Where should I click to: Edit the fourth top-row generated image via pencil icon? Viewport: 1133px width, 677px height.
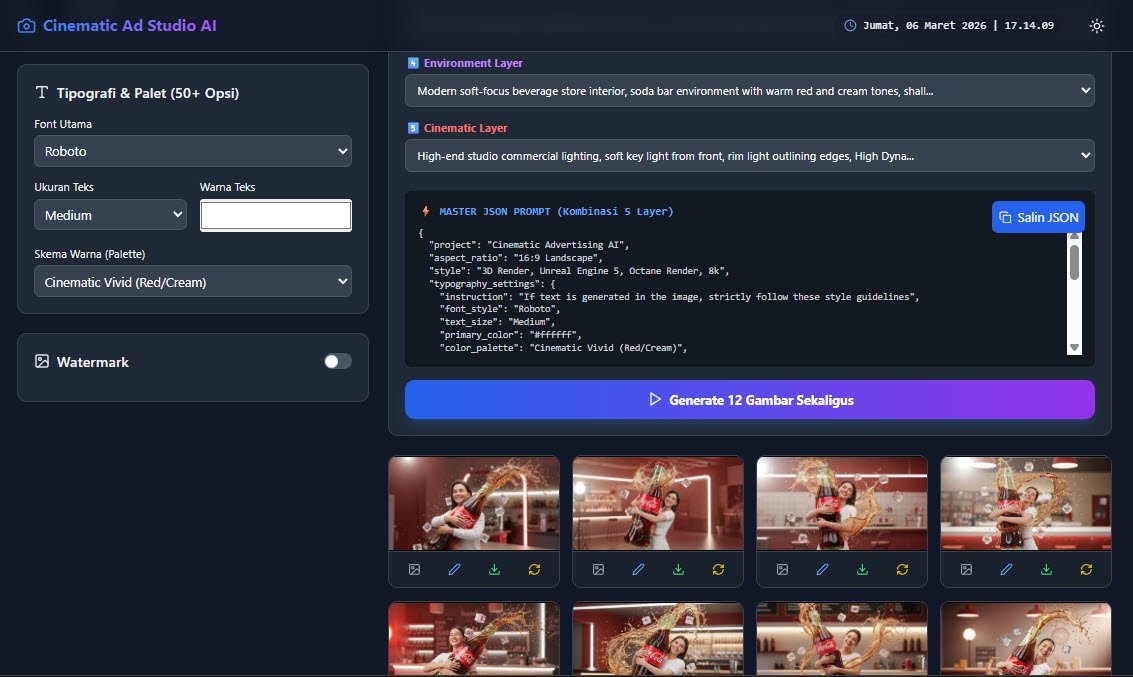[x=1006, y=569]
